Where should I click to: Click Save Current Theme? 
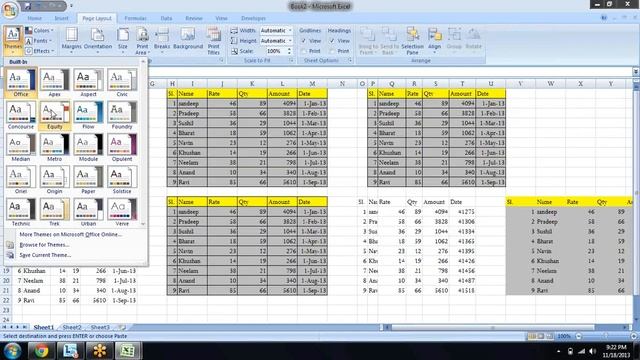click(x=45, y=255)
